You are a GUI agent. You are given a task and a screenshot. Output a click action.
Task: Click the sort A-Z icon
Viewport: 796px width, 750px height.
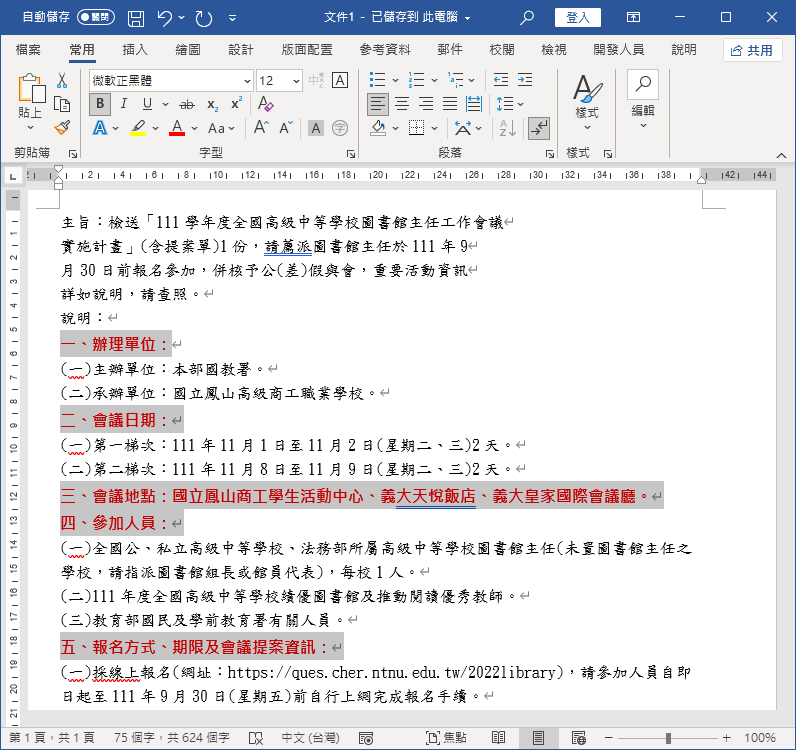[508, 128]
